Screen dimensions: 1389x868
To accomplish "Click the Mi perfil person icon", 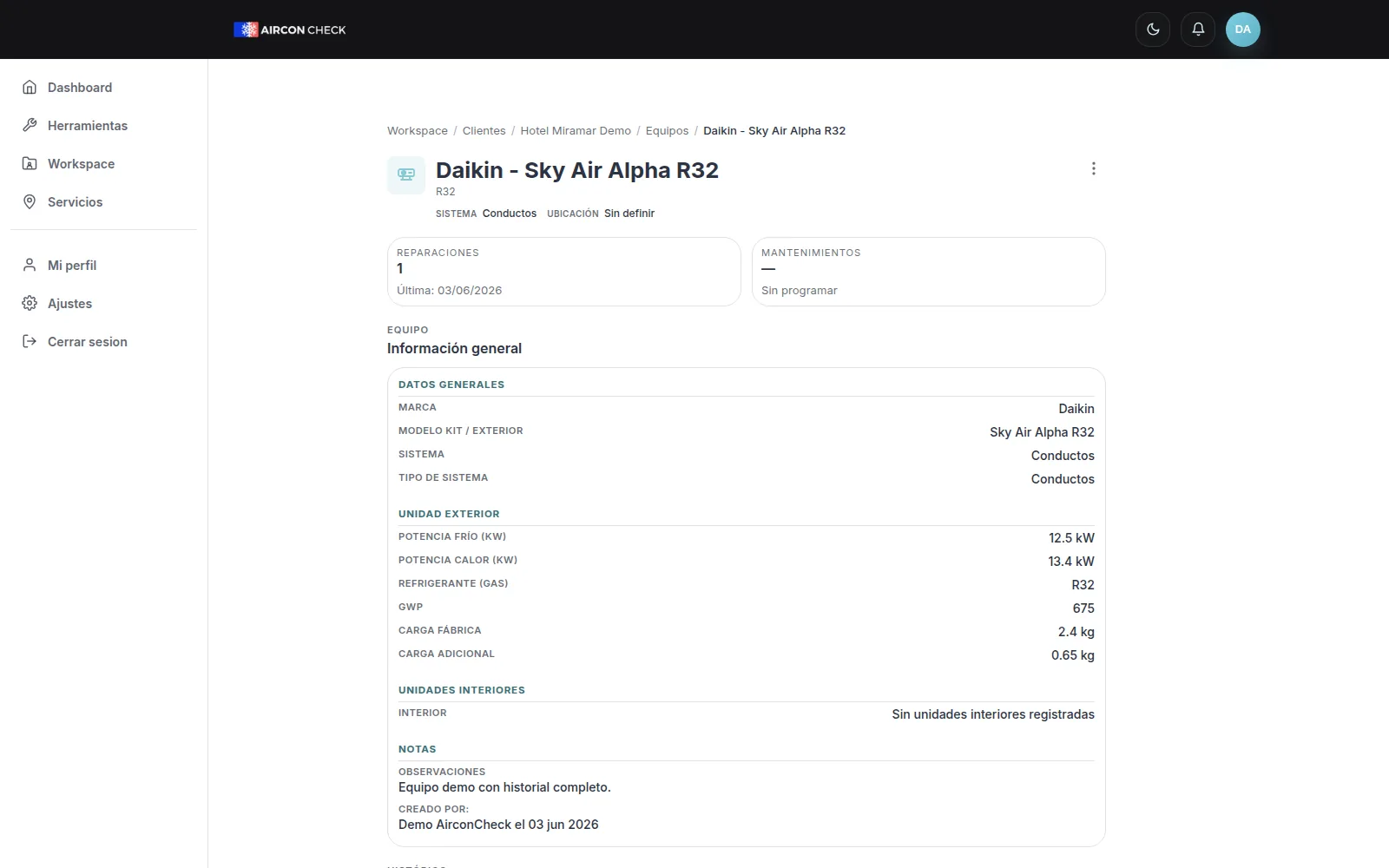I will pyautogui.click(x=30, y=266).
